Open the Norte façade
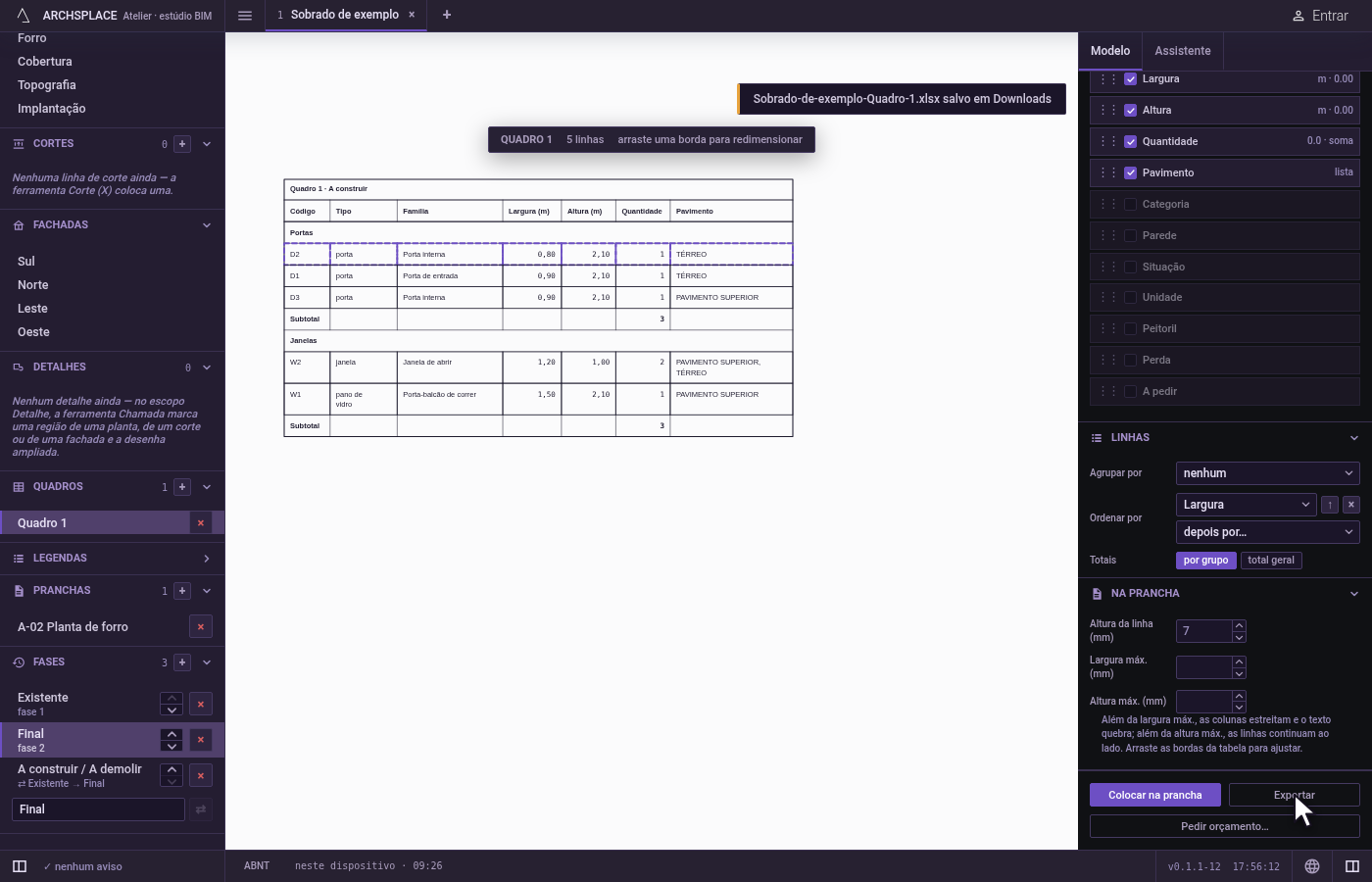 coord(33,285)
